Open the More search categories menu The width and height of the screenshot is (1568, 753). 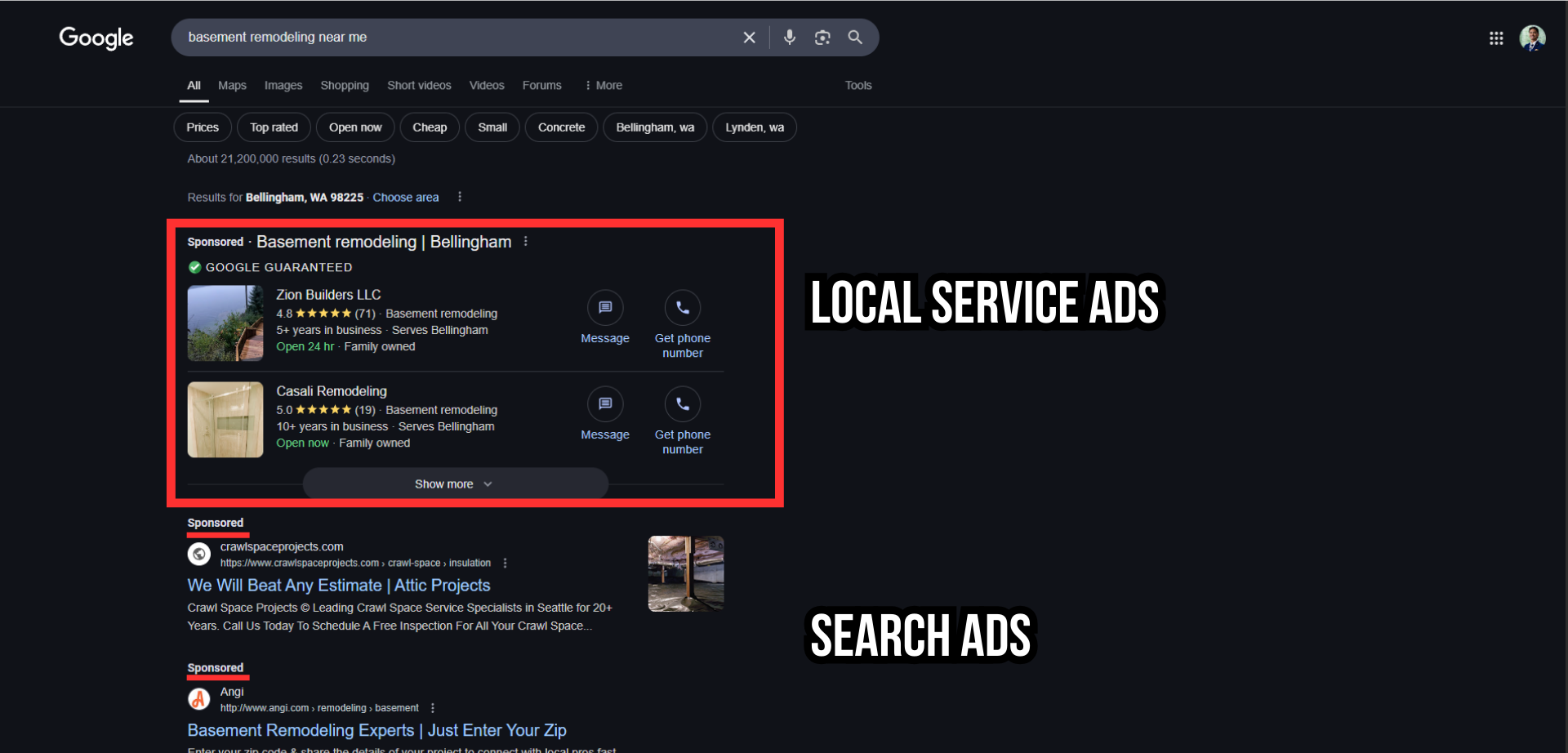pos(604,85)
